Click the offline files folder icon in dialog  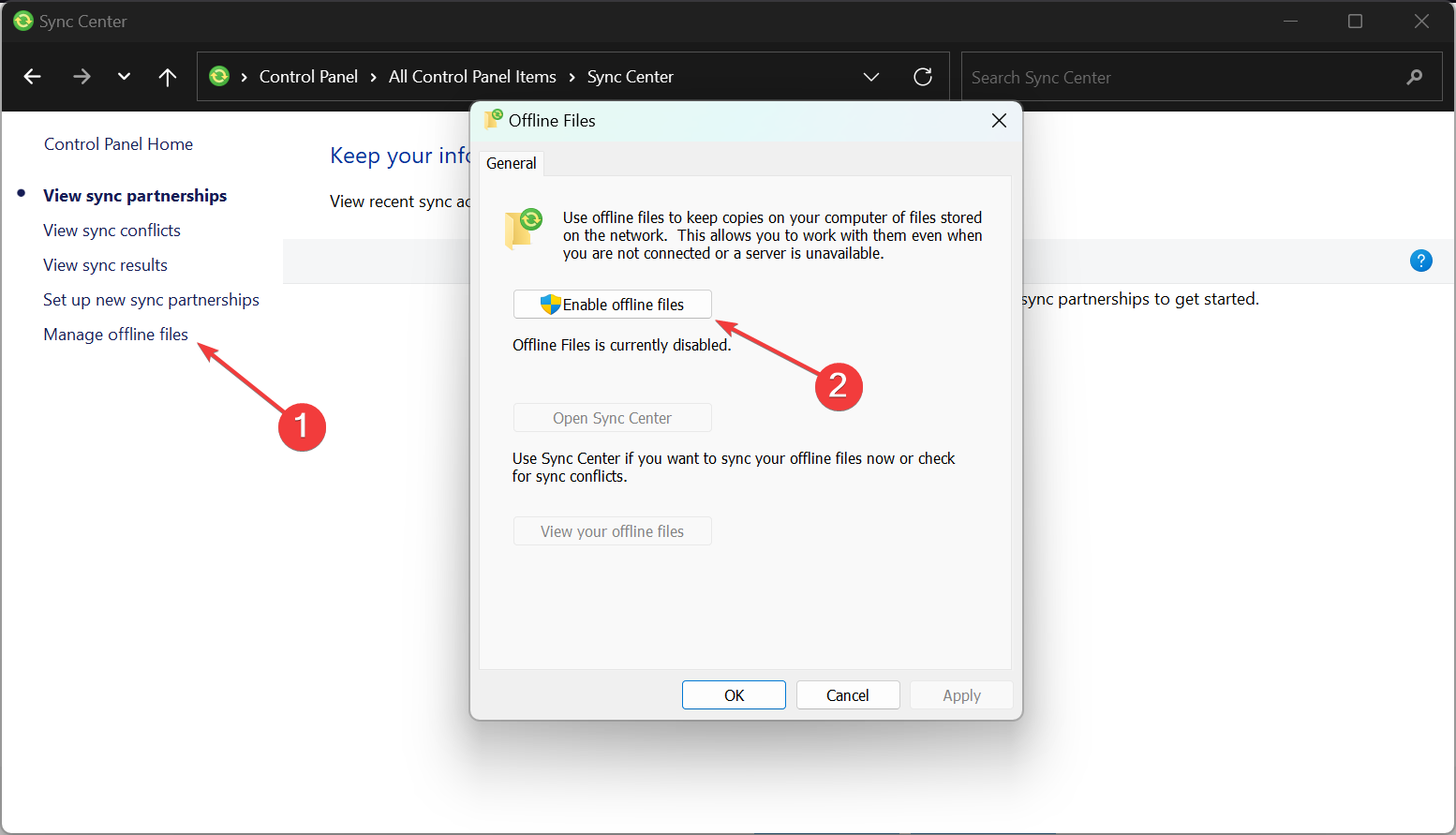coord(524,229)
